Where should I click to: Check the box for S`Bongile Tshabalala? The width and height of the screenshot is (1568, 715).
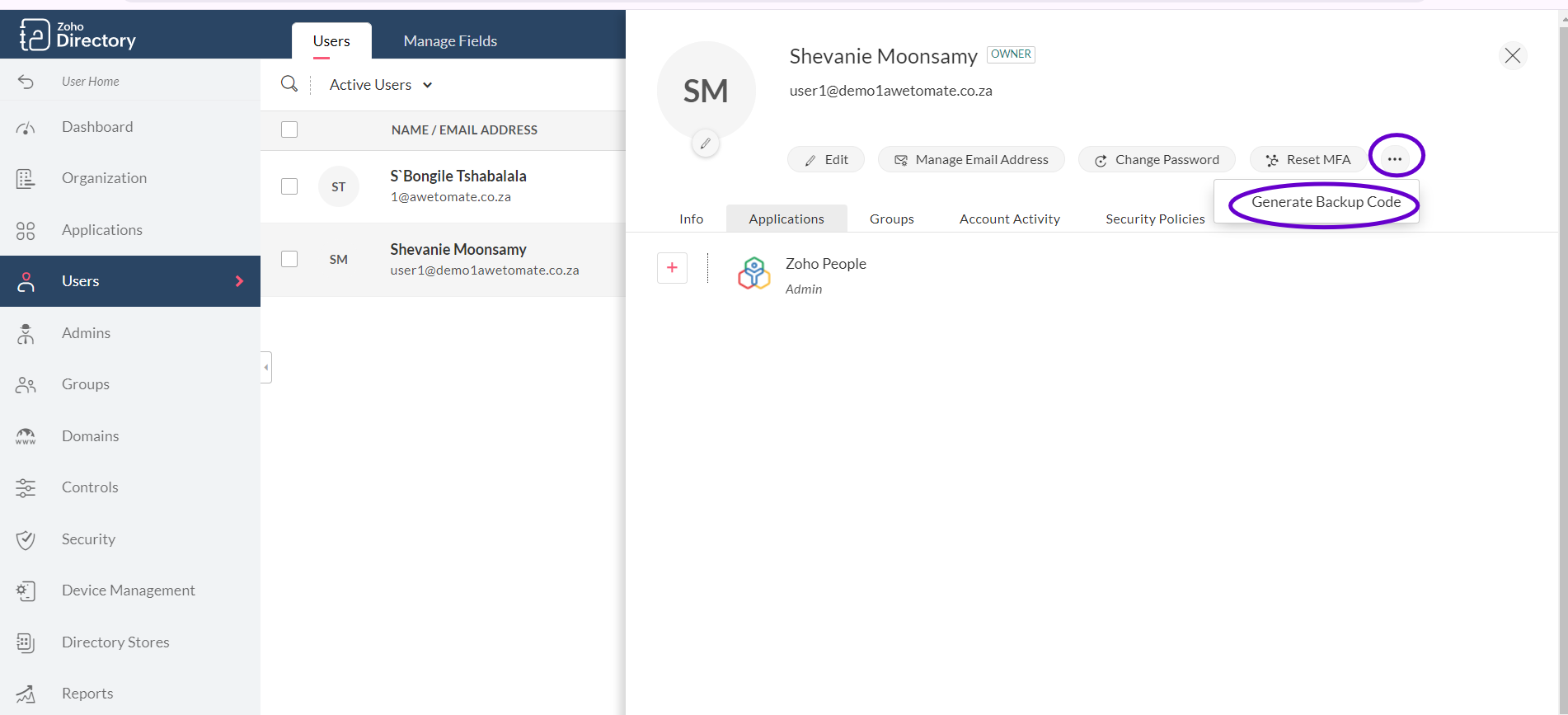coord(289,186)
